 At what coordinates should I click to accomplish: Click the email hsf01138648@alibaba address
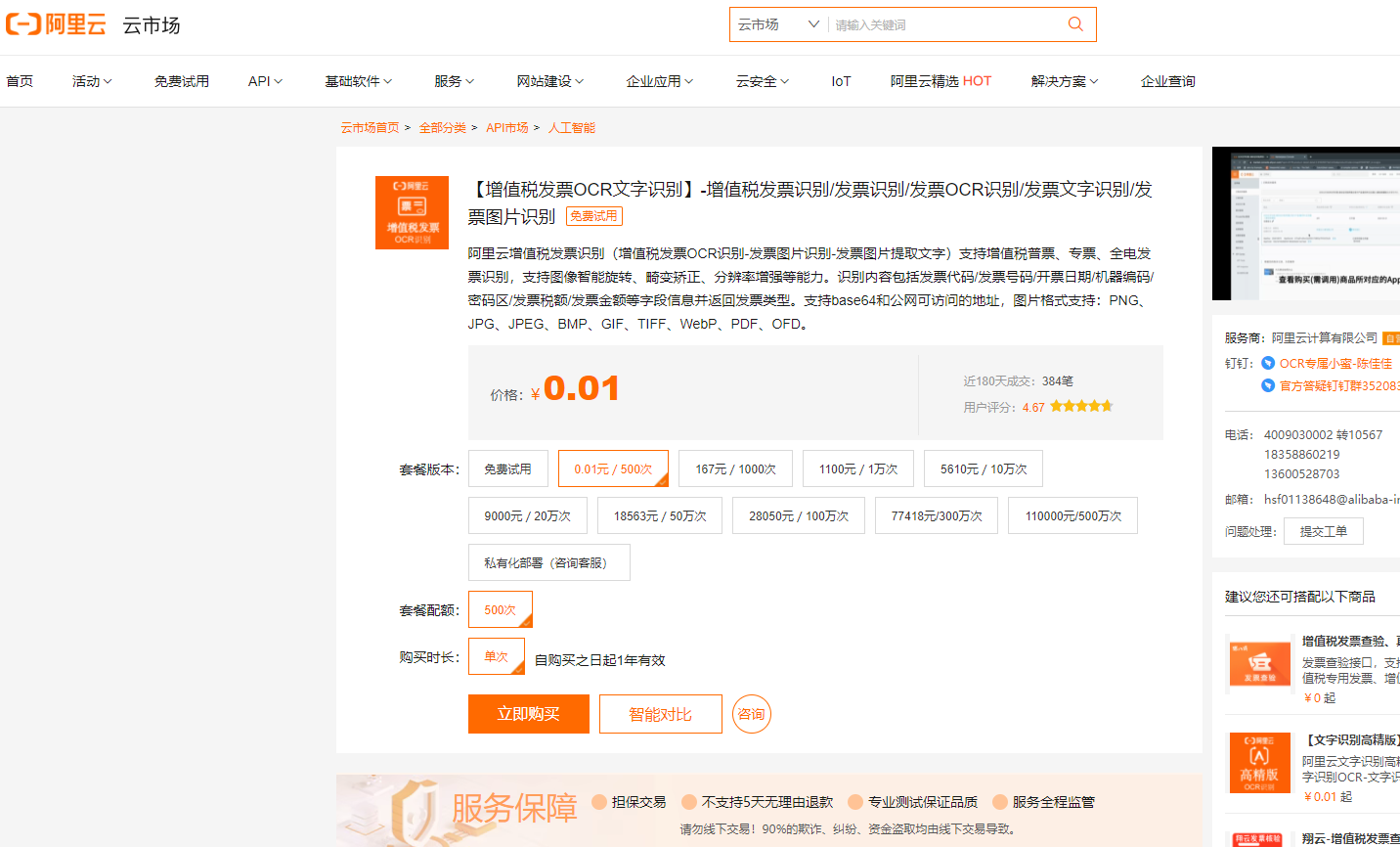[x=1332, y=499]
